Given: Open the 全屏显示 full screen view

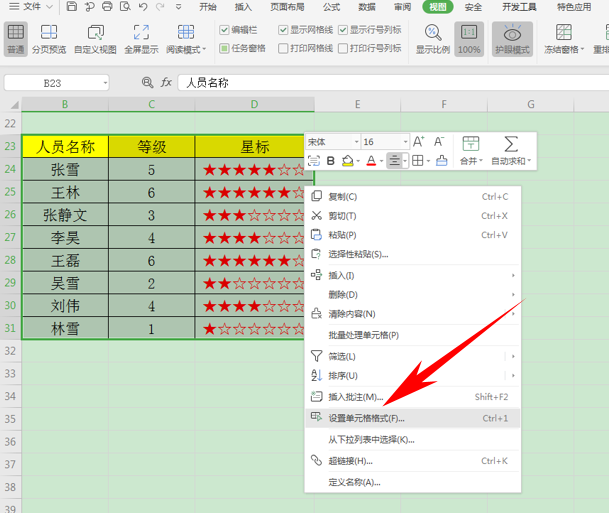Looking at the screenshot, I should click(x=141, y=39).
